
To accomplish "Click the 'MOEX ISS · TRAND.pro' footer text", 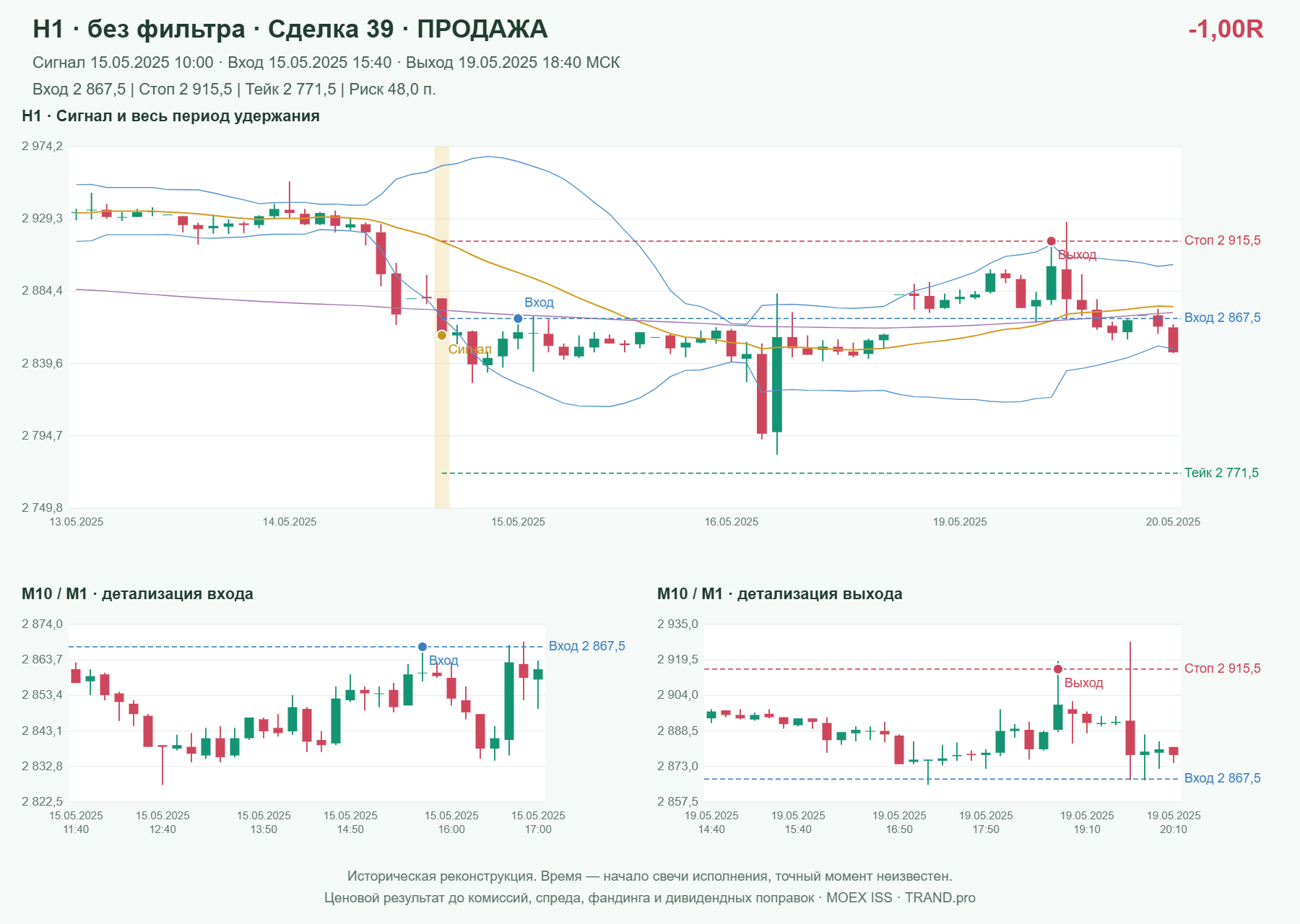I will tap(901, 898).
